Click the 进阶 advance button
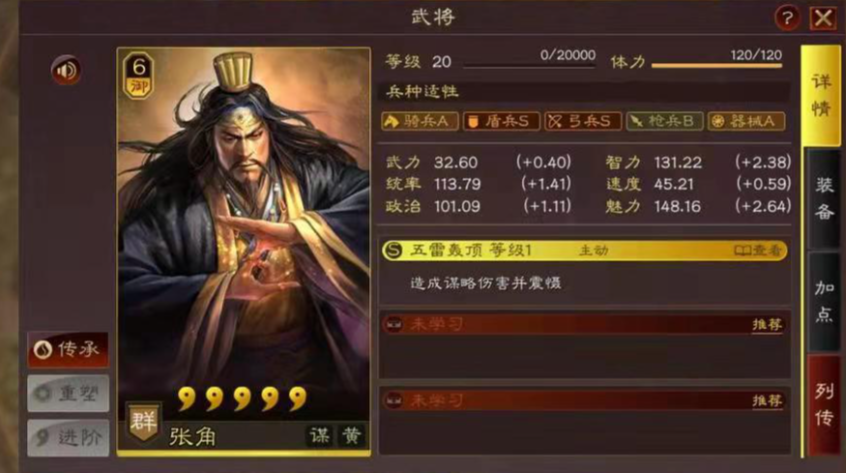Viewport: 846px width, 473px height. pyautogui.click(x=68, y=437)
